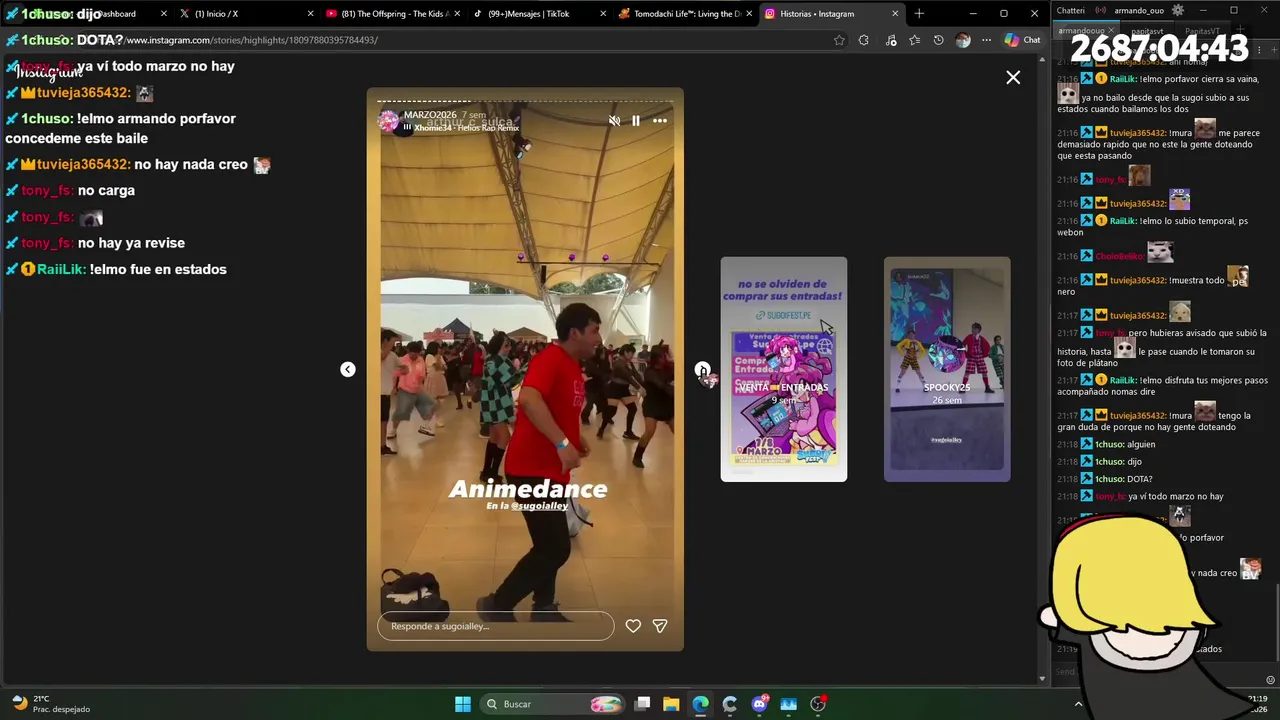Open the browser profile avatar
The image size is (1280, 720).
point(963,40)
